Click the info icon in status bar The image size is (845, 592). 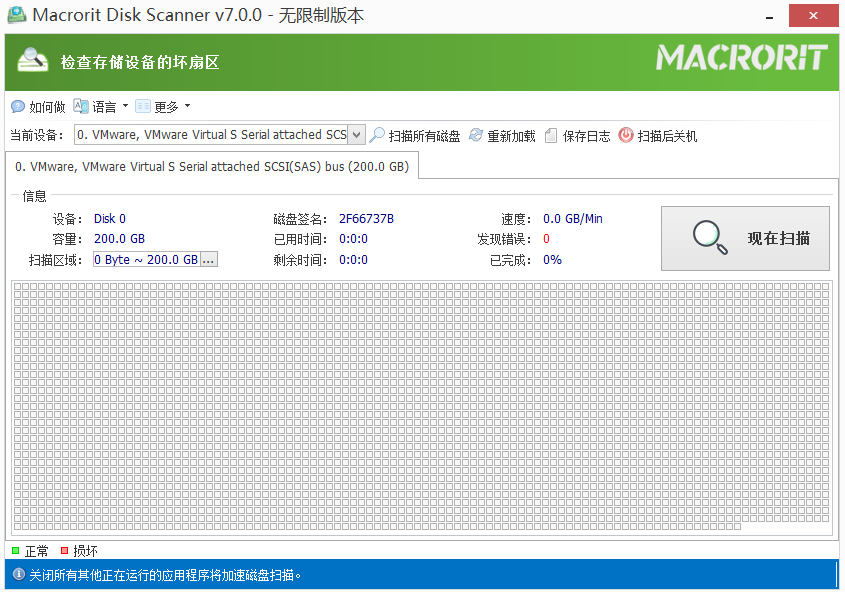(19, 574)
